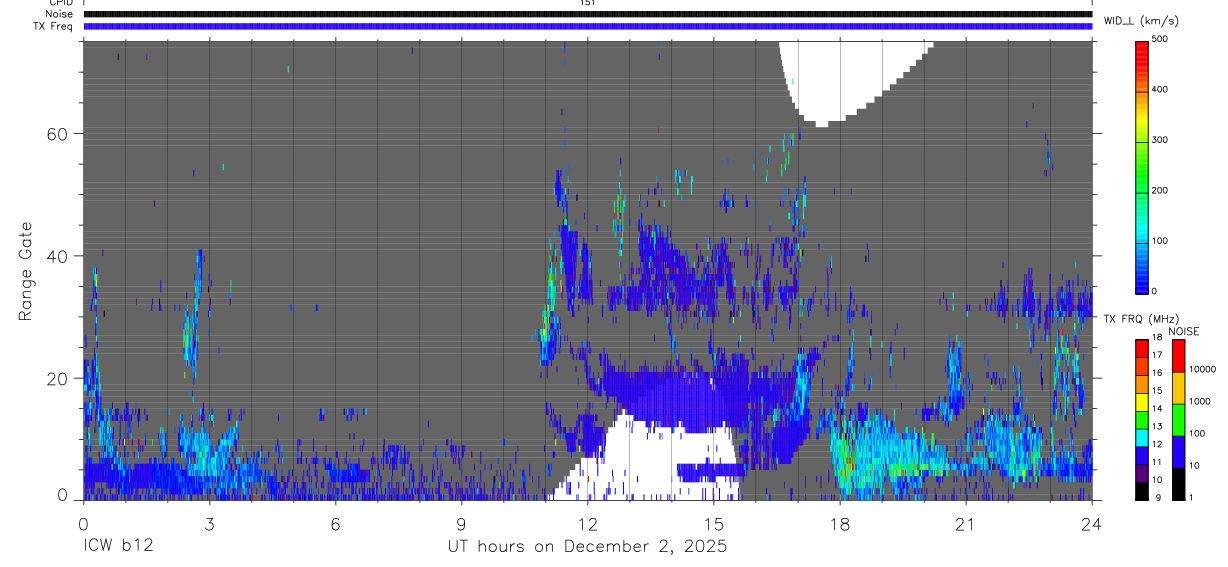Click the cyan 12-13 MHz swatch in TX FRQ bar
Screen dimensions: 1228x567
1142,437
